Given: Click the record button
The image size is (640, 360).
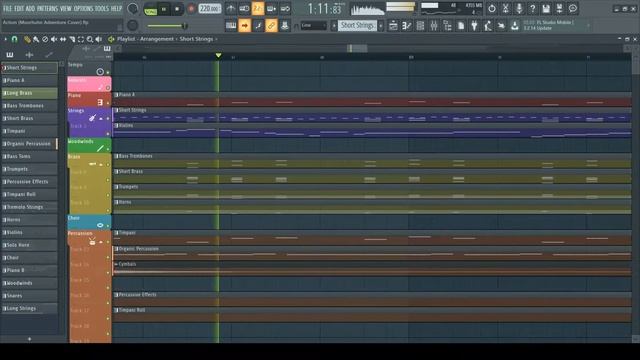Looking at the screenshot, I should (x=191, y=9).
